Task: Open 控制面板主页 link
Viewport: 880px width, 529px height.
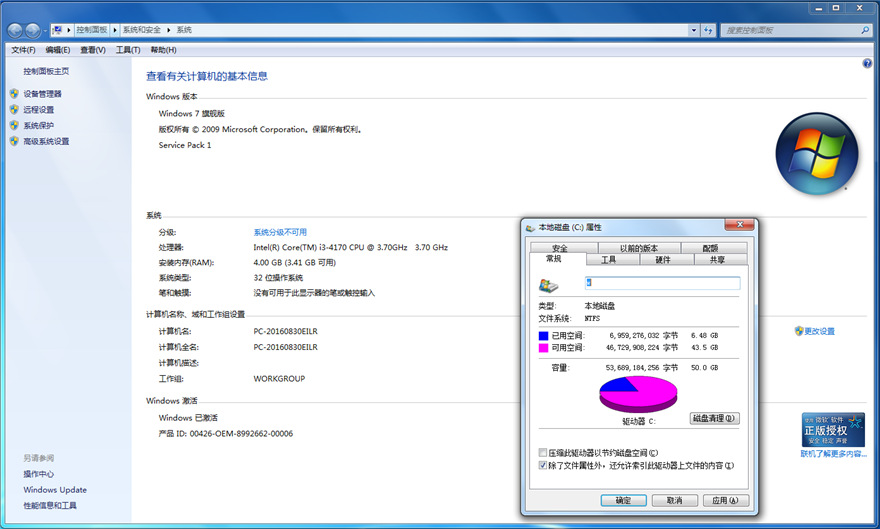Action: (46, 71)
